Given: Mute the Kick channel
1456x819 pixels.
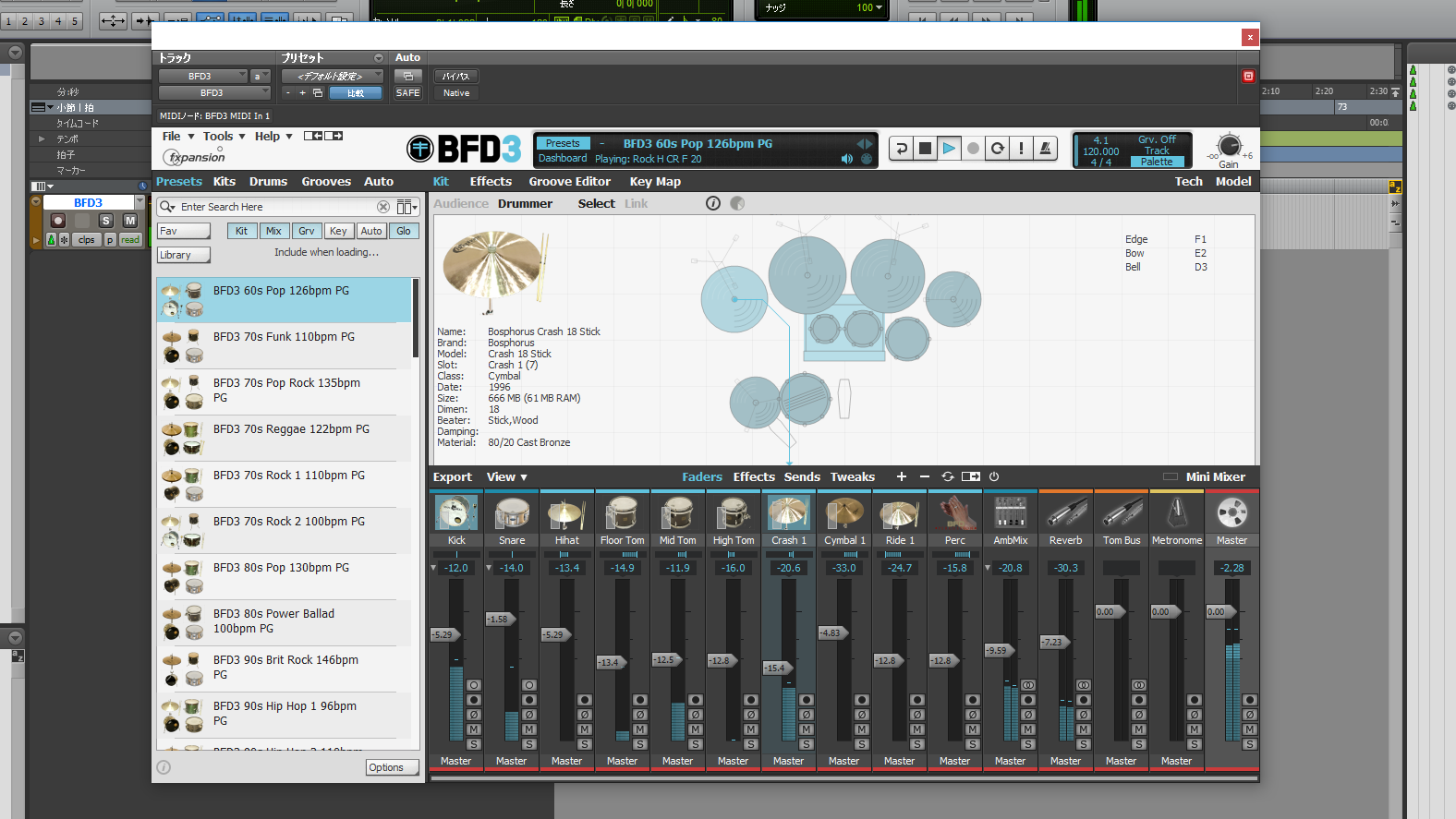Looking at the screenshot, I should click(x=474, y=729).
